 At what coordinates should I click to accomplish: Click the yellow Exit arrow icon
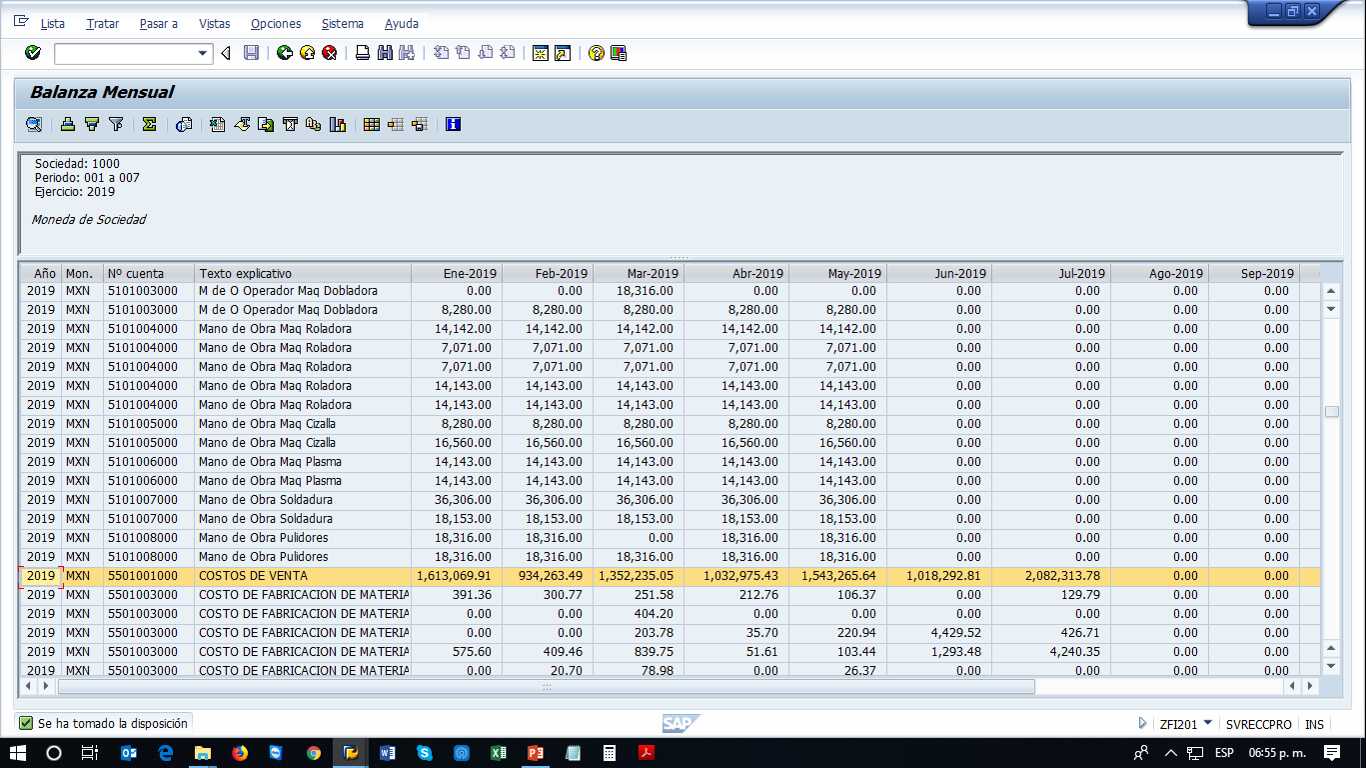click(x=307, y=53)
